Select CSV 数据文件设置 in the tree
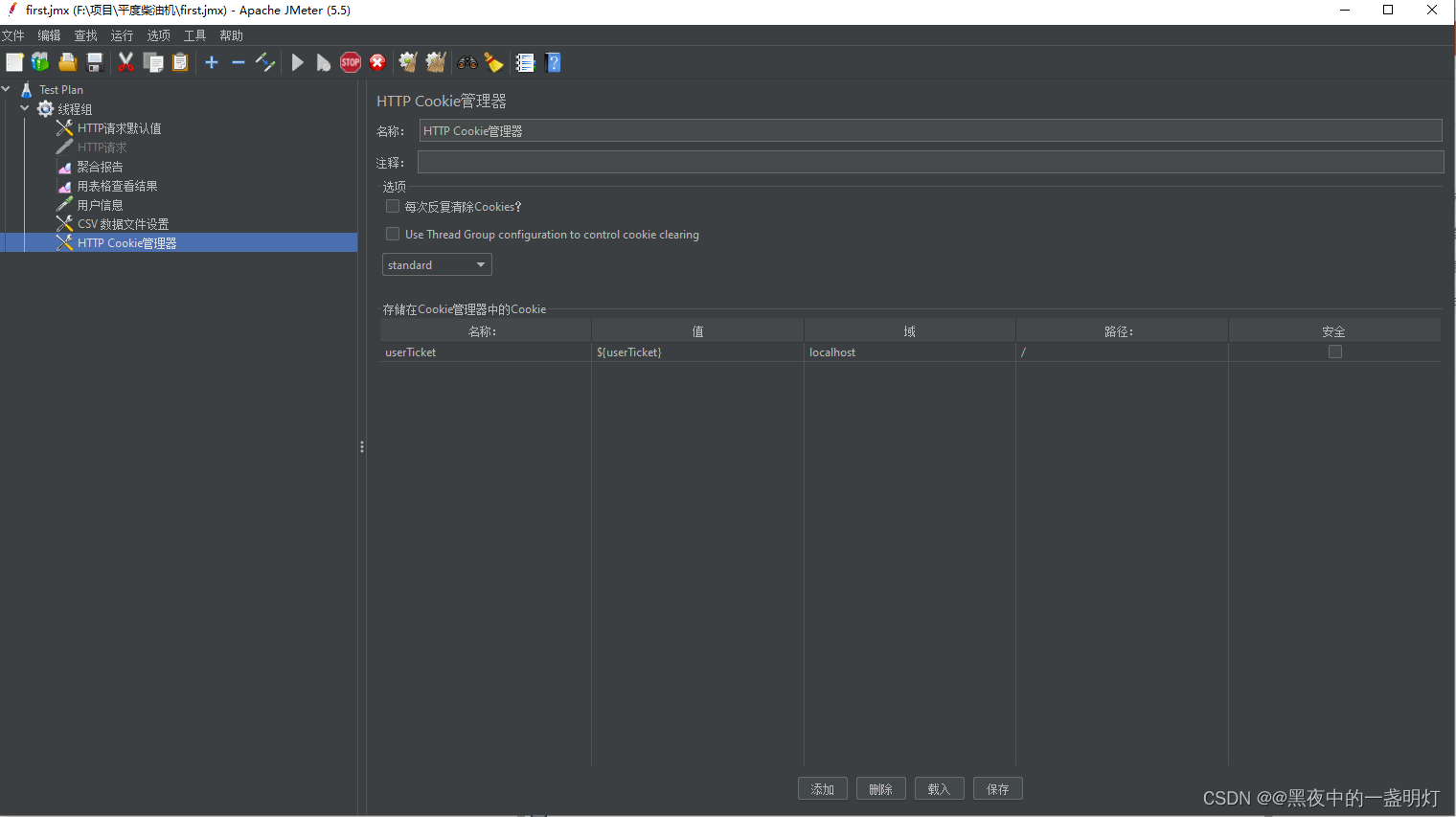This screenshot has width=1456, height=817. (123, 224)
